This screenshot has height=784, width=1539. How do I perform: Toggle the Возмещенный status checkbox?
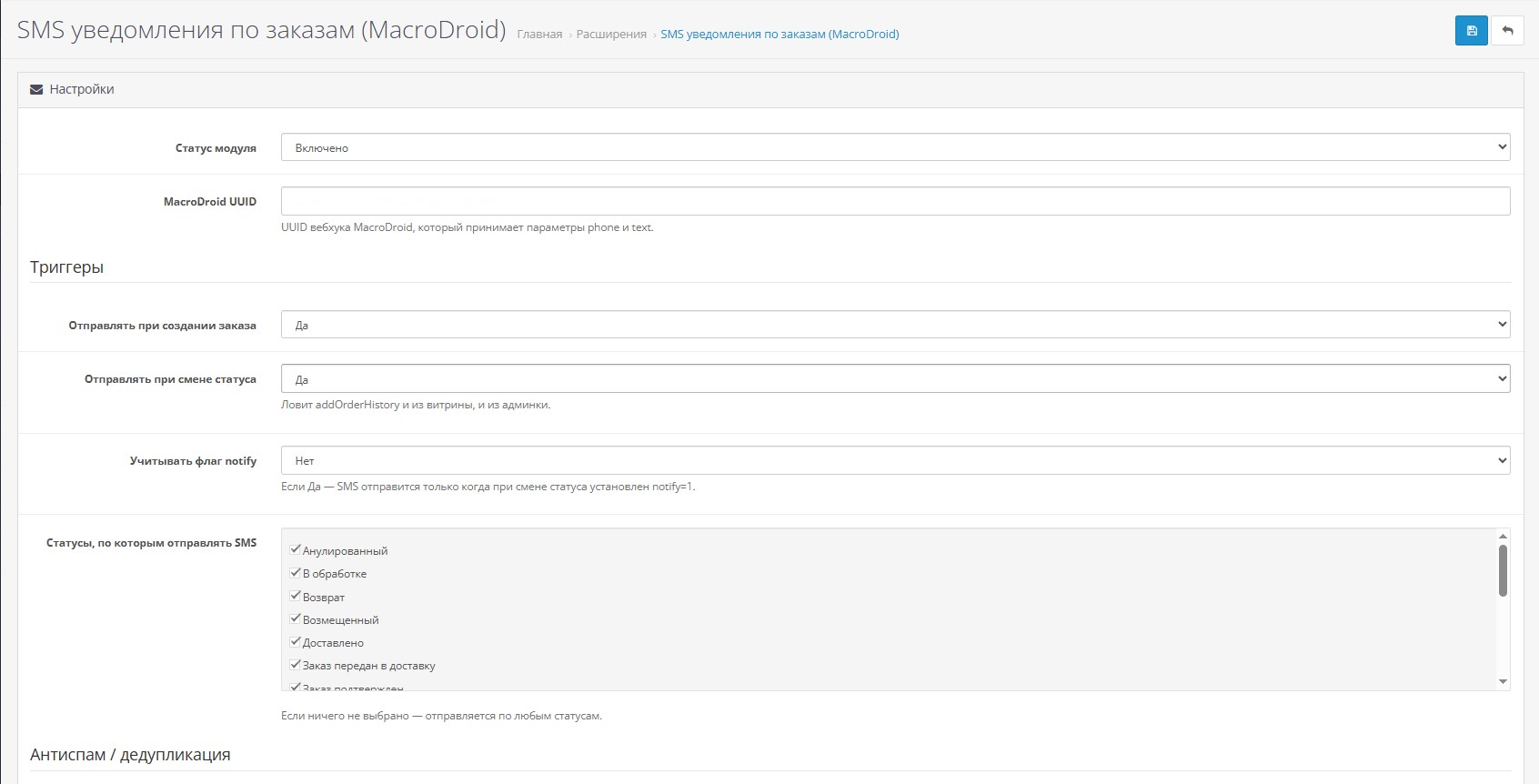[296, 619]
